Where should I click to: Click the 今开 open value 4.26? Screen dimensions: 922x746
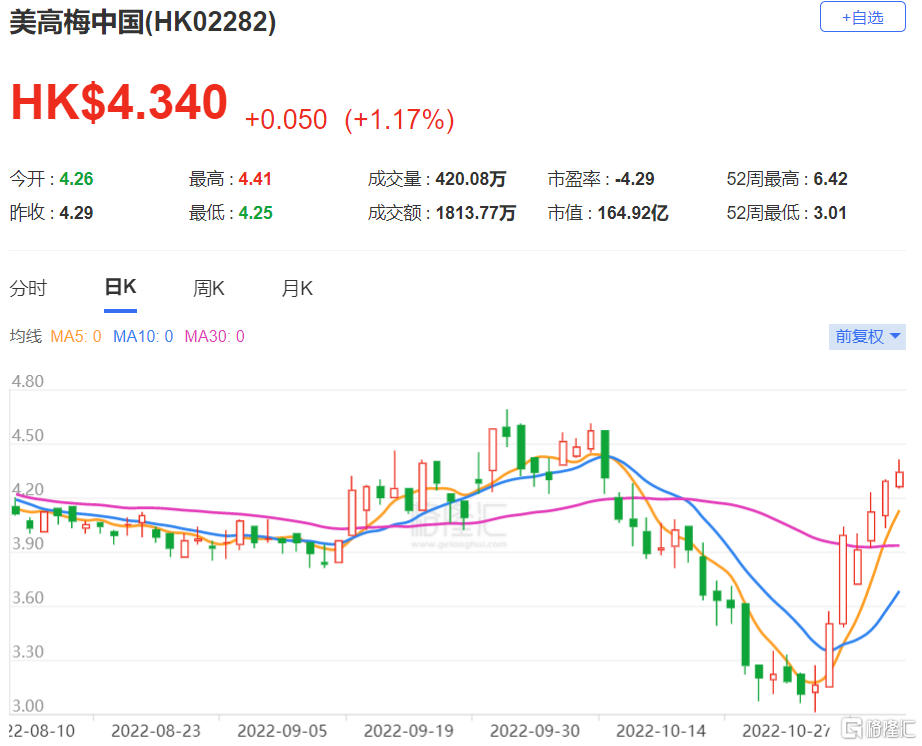(x=76, y=179)
